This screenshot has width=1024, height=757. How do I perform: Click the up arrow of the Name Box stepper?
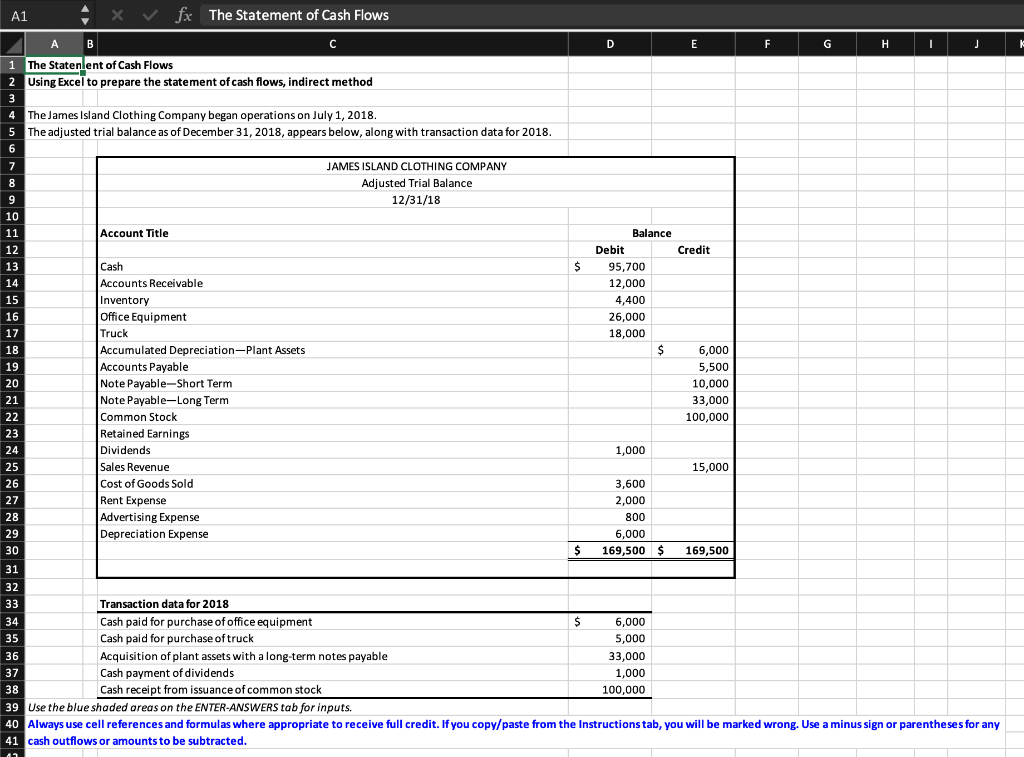(85, 9)
